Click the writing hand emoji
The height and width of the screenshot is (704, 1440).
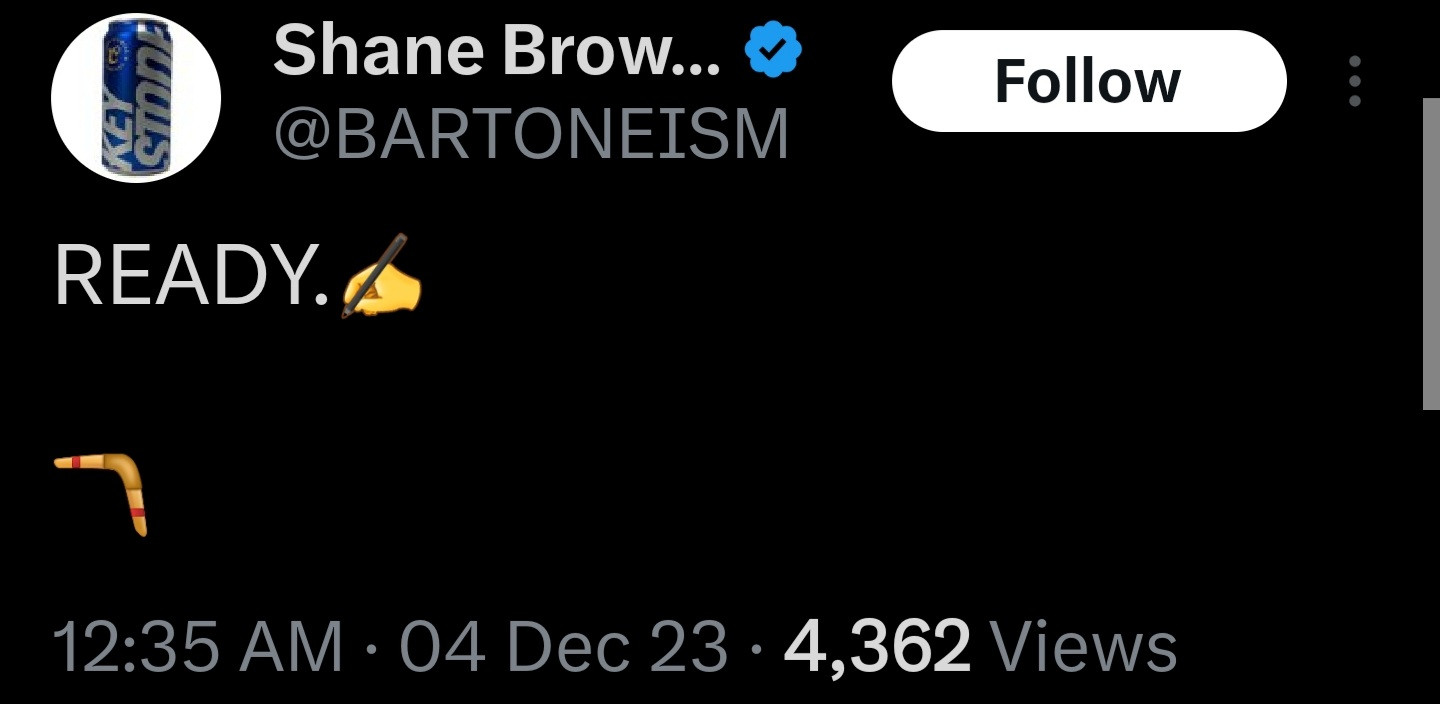(381, 276)
